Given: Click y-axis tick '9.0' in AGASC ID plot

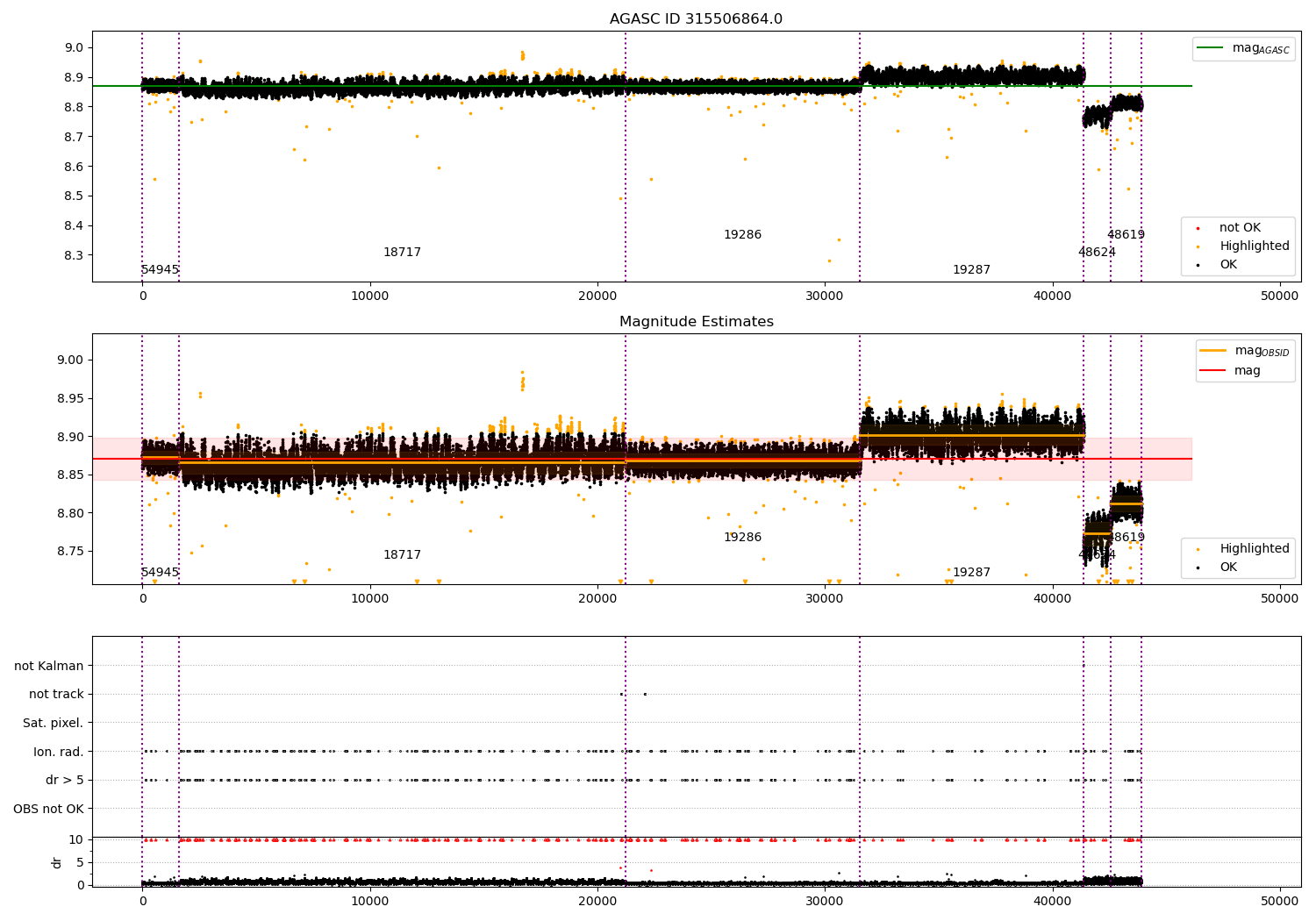Looking at the screenshot, I should (75, 48).
